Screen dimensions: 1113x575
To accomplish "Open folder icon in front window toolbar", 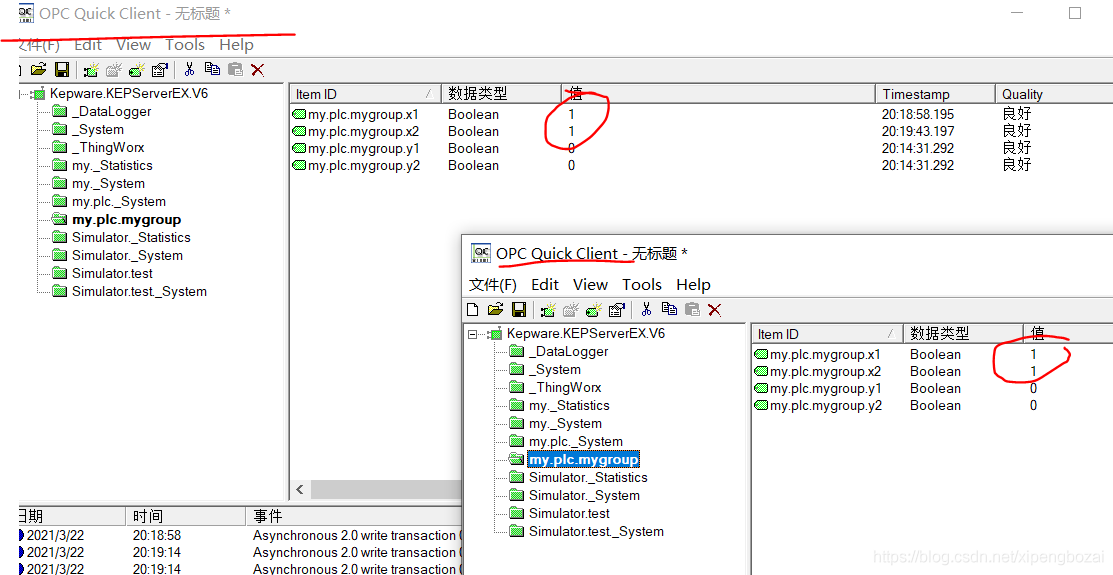I will coord(495,309).
